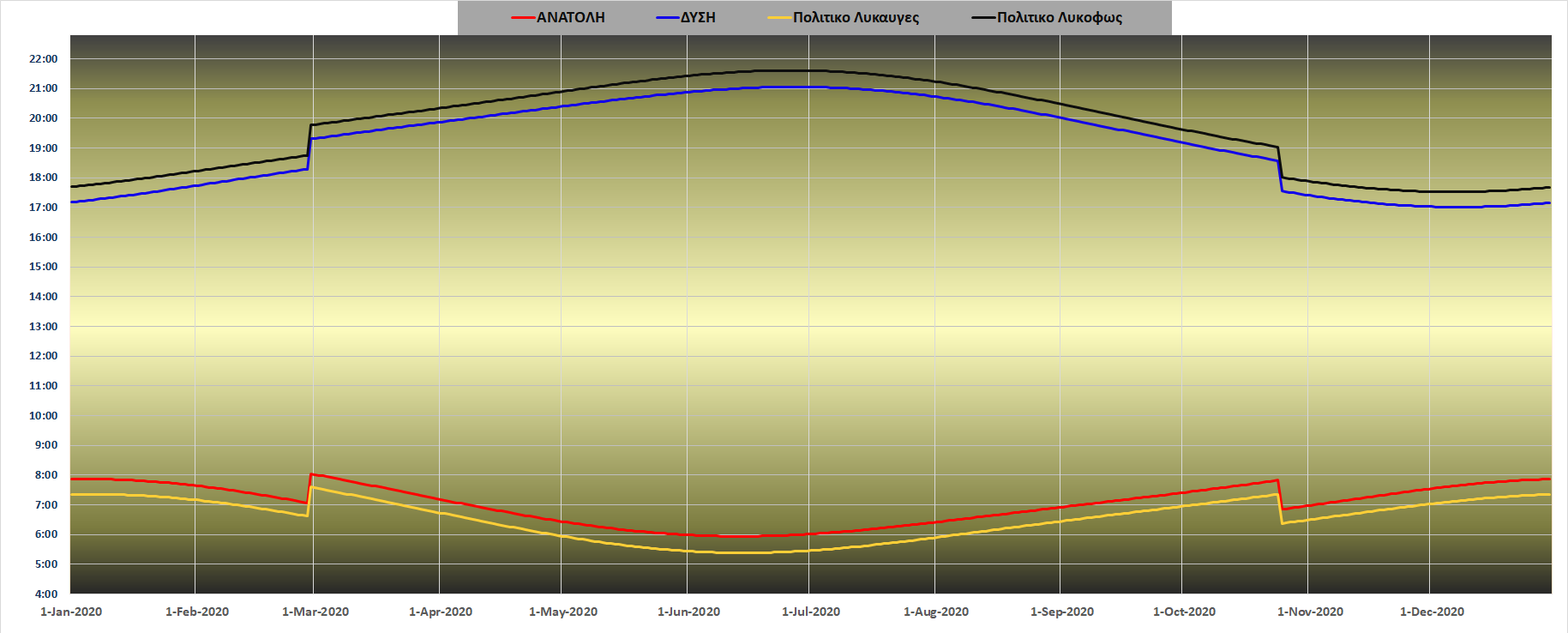Click the 8:00 vertical axis label
The image size is (1568, 633).
(46, 475)
